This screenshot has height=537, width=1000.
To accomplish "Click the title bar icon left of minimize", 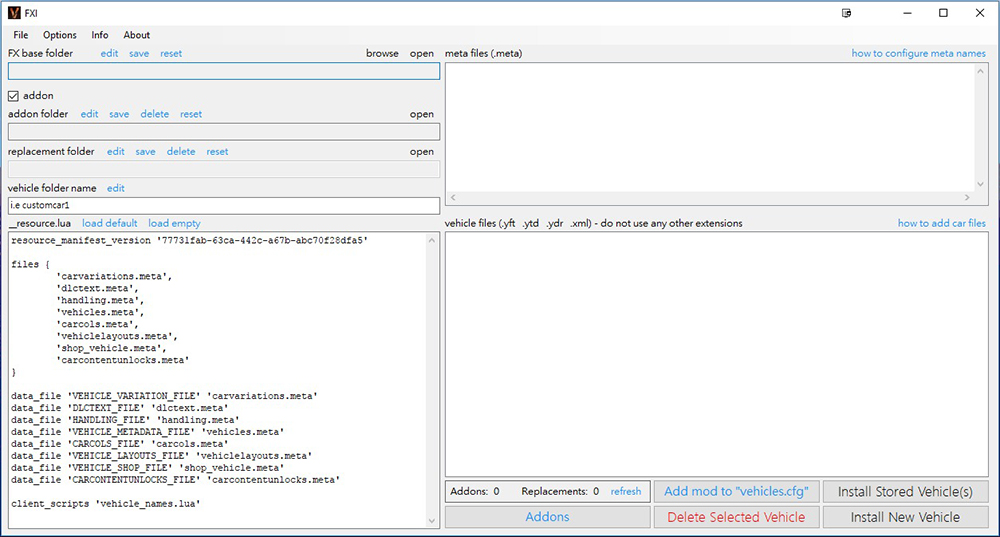I will click(847, 13).
